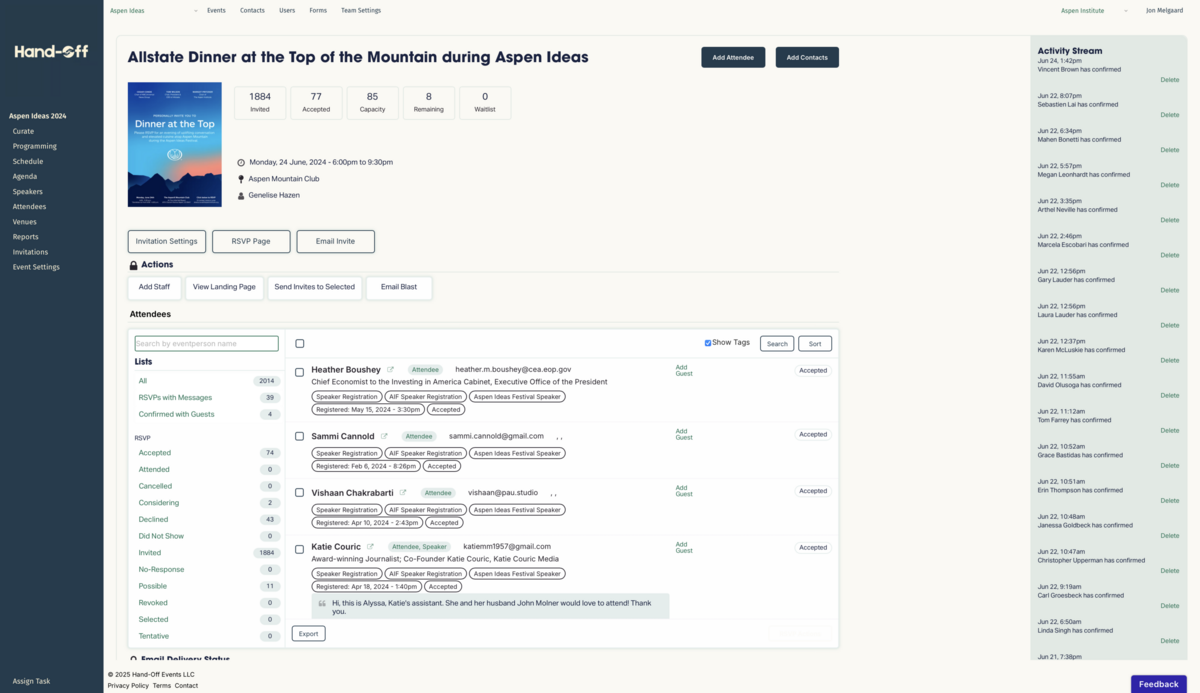Viewport: 1200px width, 693px height.
Task: Click the Jon Melgaard user name
Action: click(x=1164, y=10)
